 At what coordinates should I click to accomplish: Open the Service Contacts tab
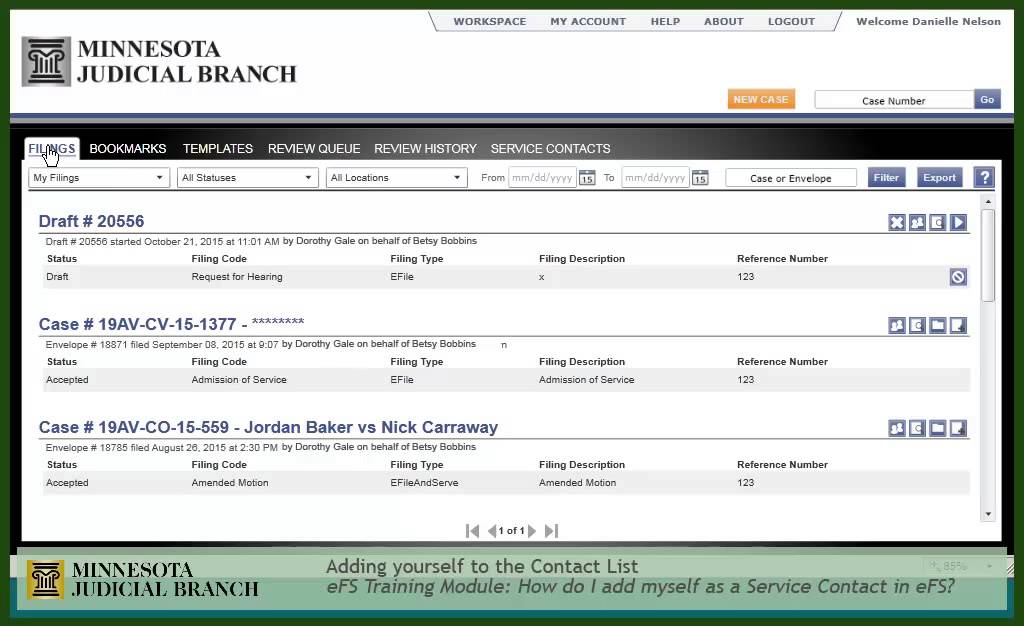pos(551,149)
